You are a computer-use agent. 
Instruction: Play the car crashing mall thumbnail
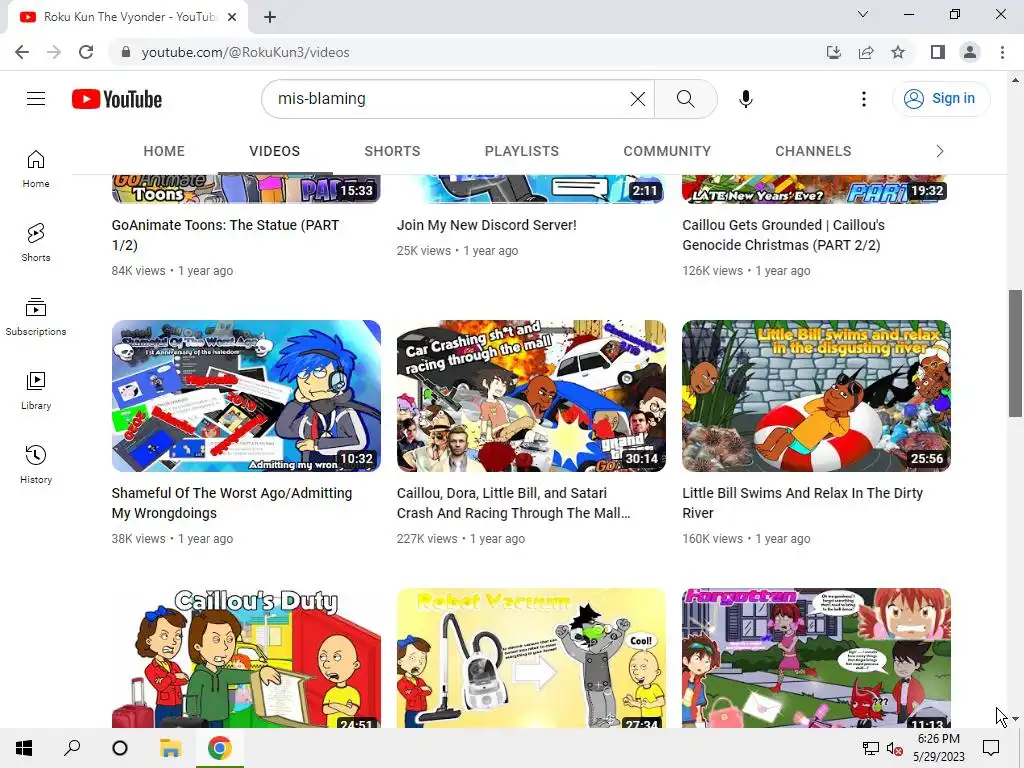(531, 396)
